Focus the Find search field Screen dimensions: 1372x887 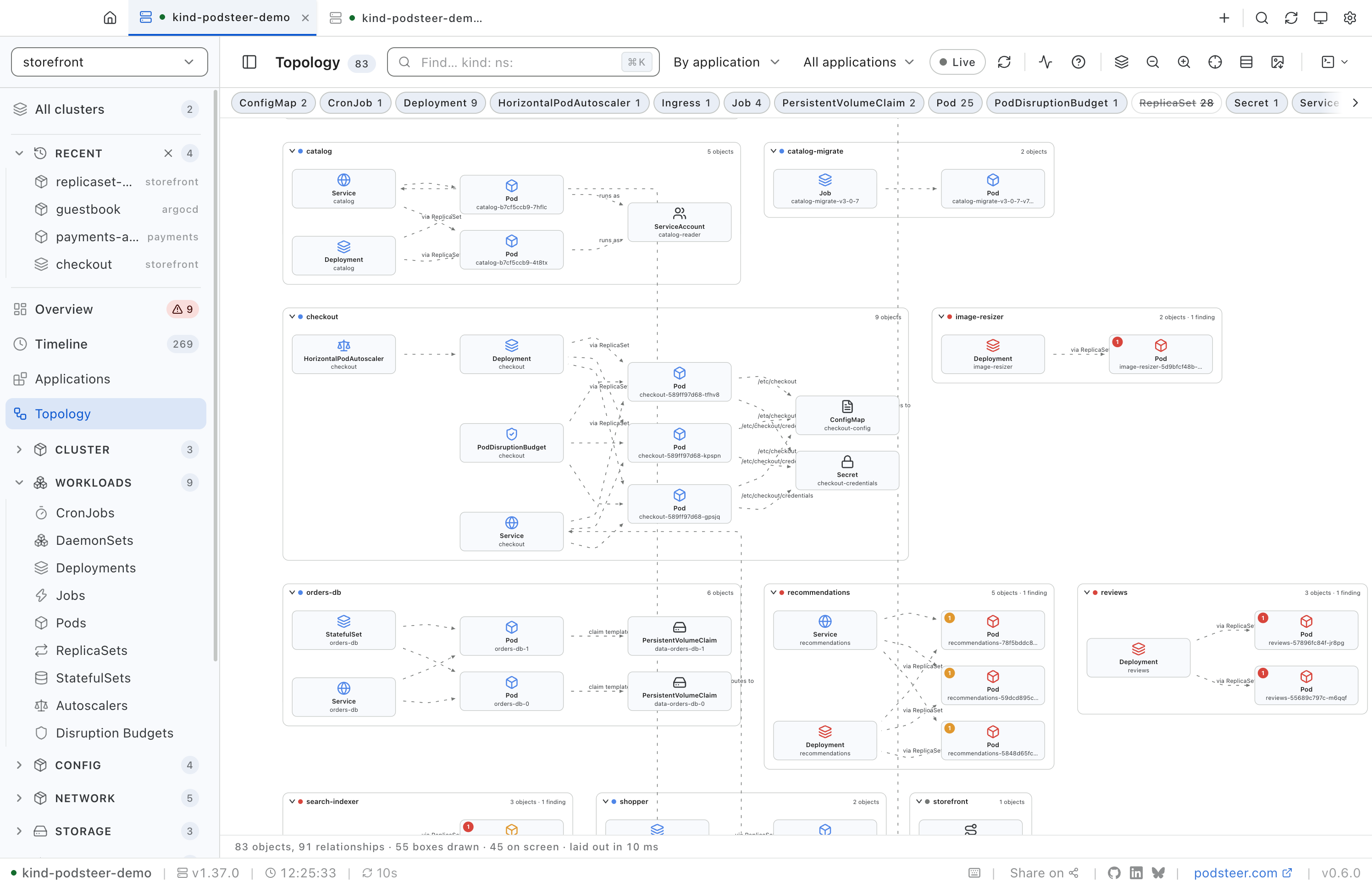point(523,62)
